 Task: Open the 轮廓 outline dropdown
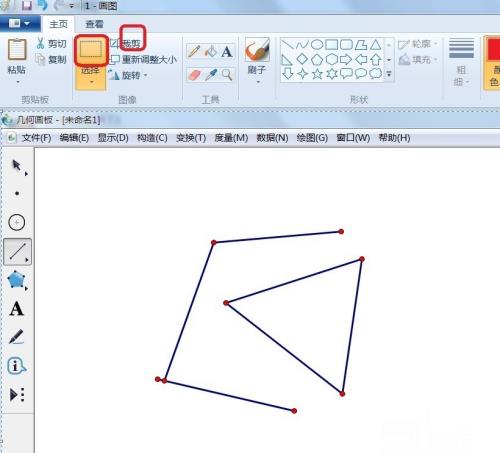(418, 44)
